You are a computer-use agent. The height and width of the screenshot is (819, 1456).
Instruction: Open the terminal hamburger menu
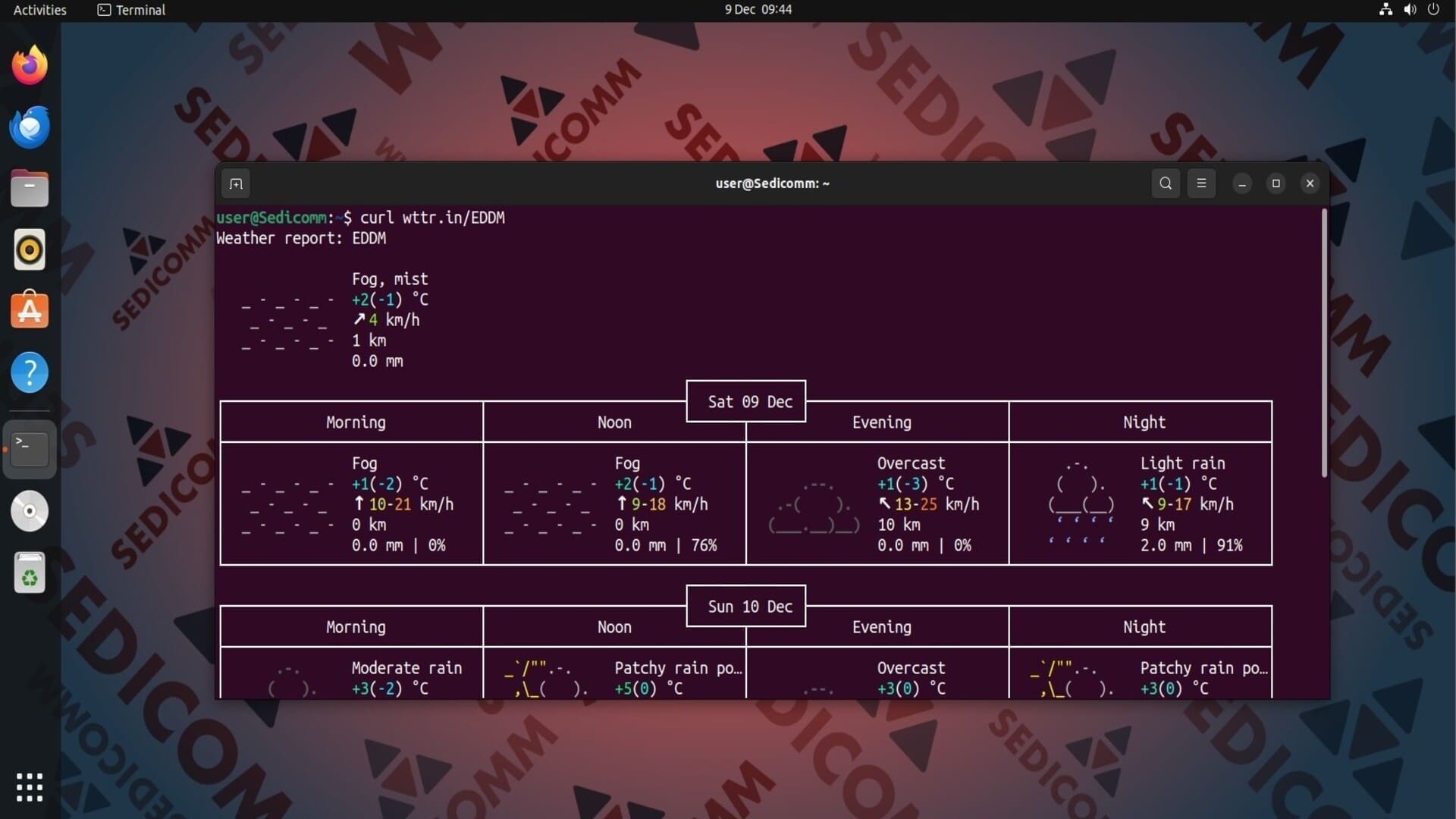point(1201,184)
